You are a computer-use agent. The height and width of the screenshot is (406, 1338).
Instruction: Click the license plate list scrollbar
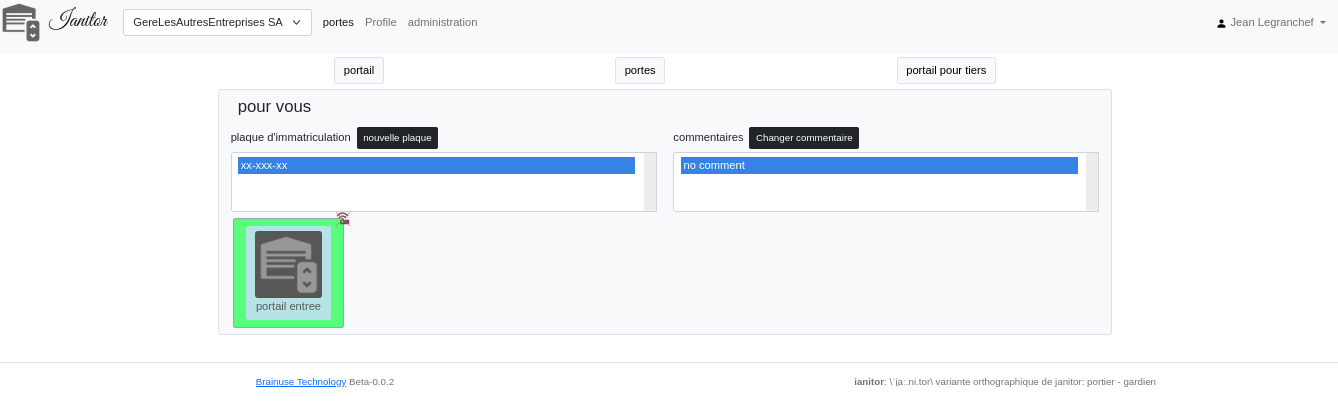coord(650,182)
